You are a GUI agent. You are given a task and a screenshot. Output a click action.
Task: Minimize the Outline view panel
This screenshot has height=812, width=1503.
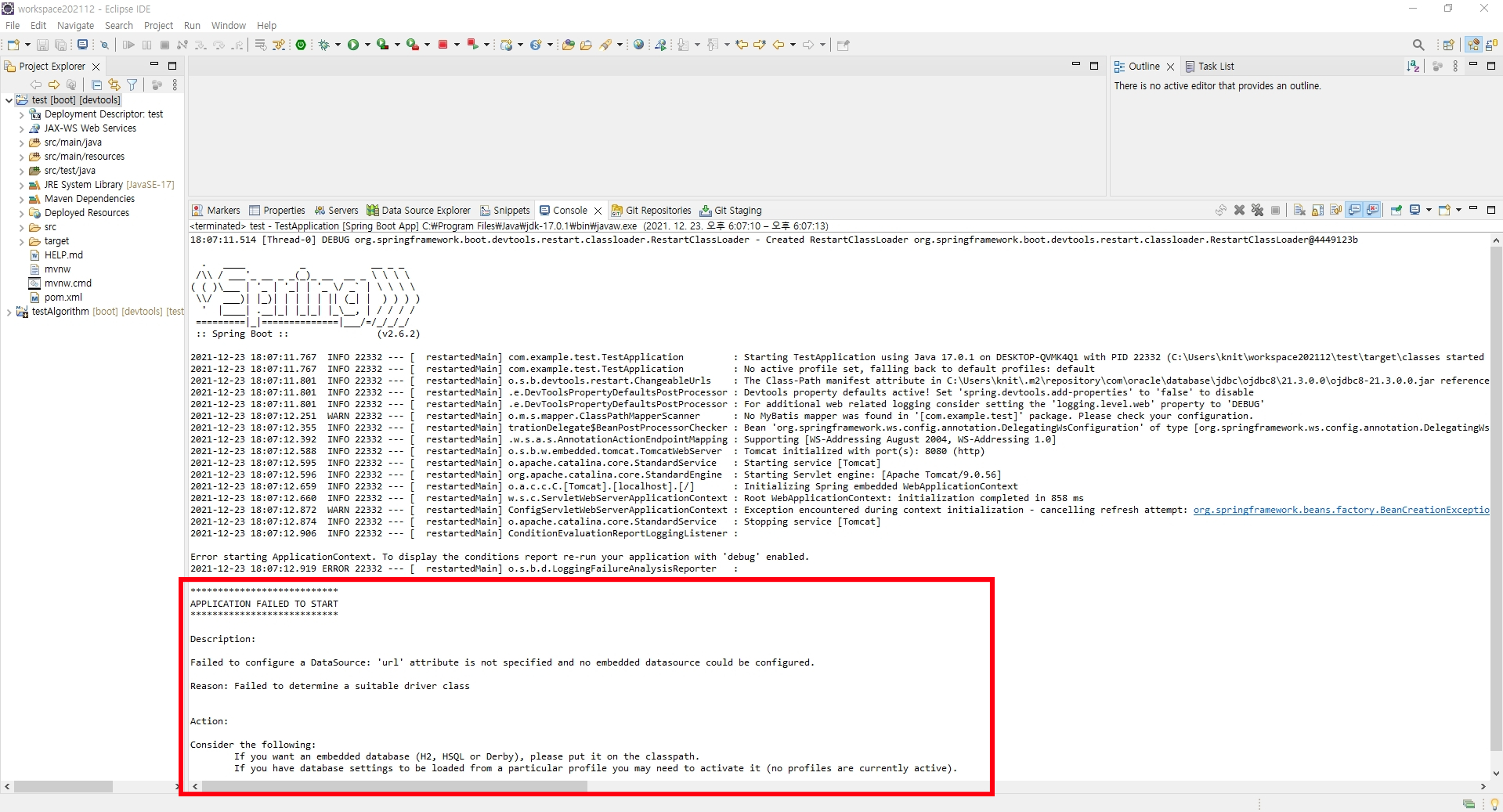point(1472,65)
